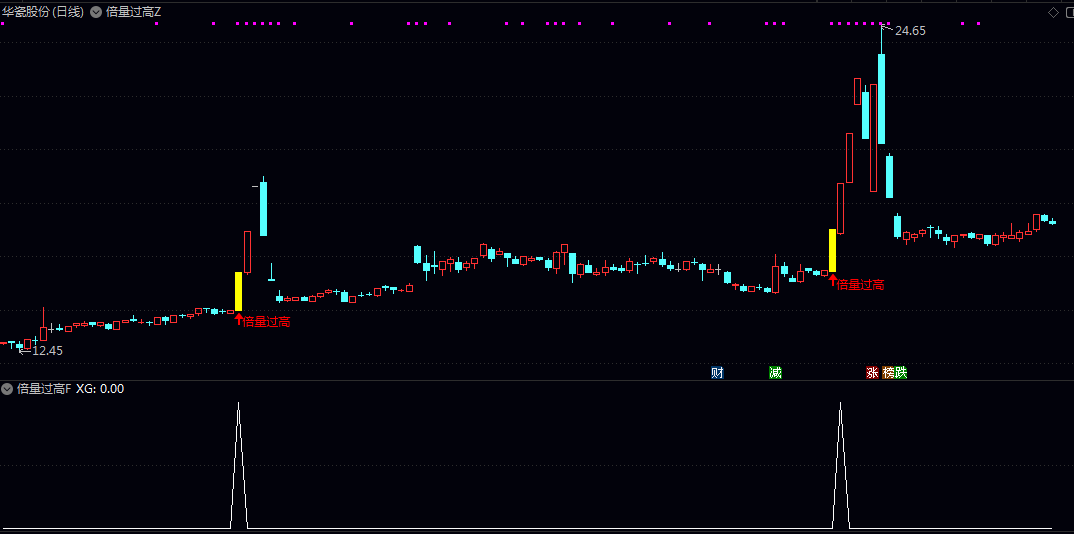Select the second yellow signal candle
Screen dimensions: 1074x534
[x=833, y=251]
